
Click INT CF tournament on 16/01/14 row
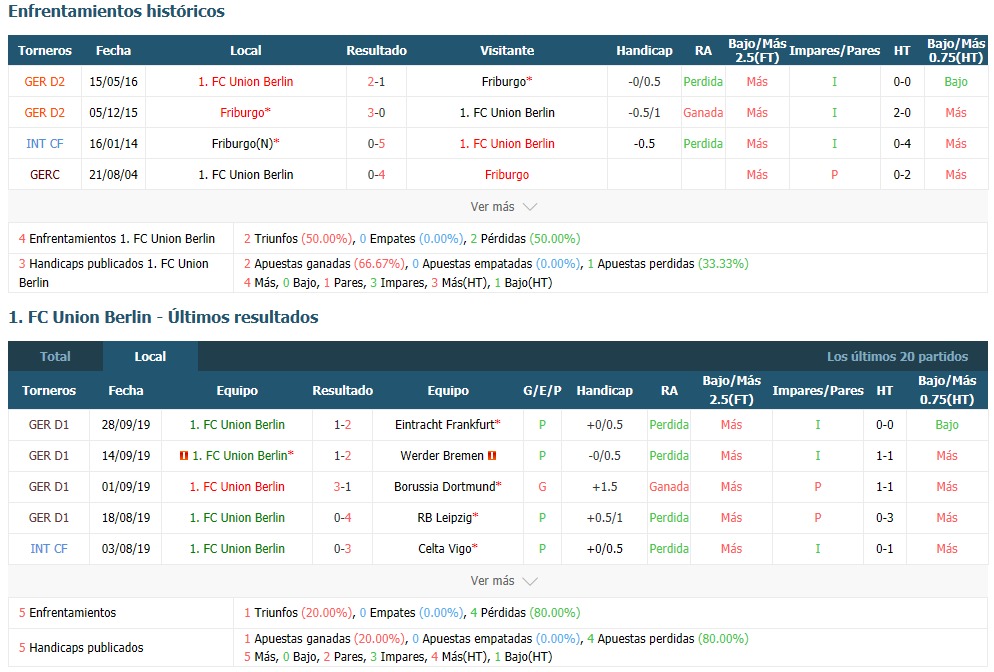44,144
